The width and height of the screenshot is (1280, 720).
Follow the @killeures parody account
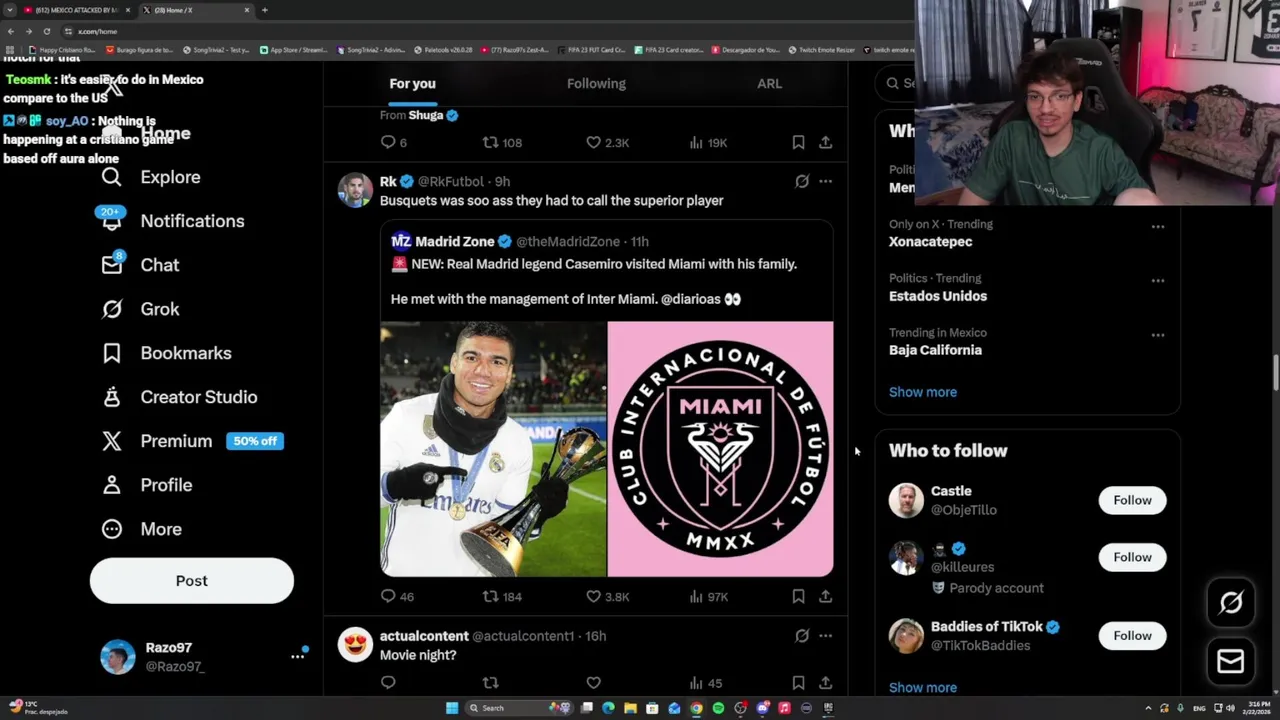[x=1132, y=557]
